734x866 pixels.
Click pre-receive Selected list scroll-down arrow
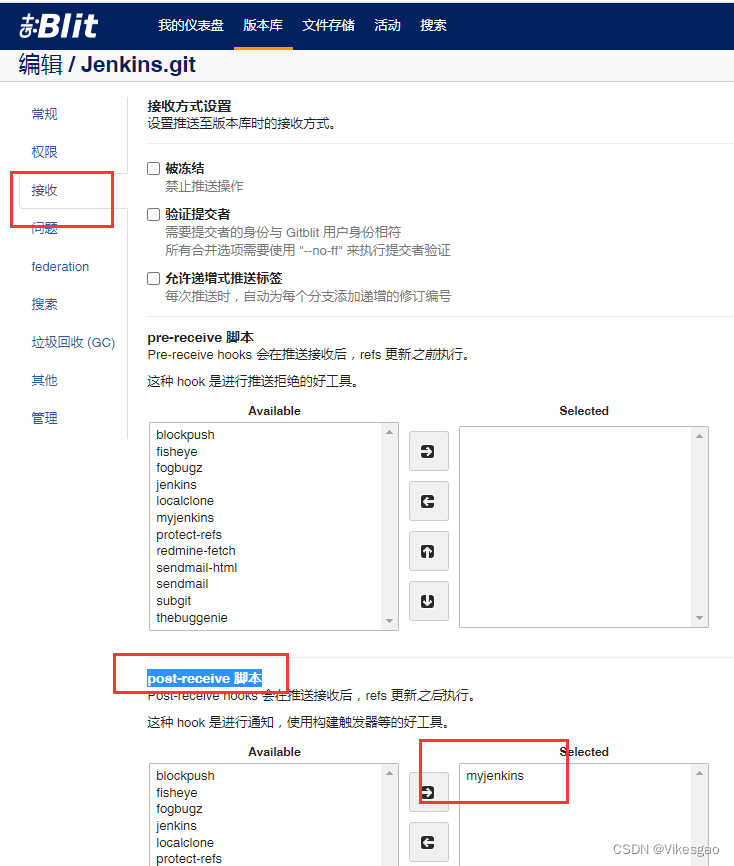click(x=699, y=618)
